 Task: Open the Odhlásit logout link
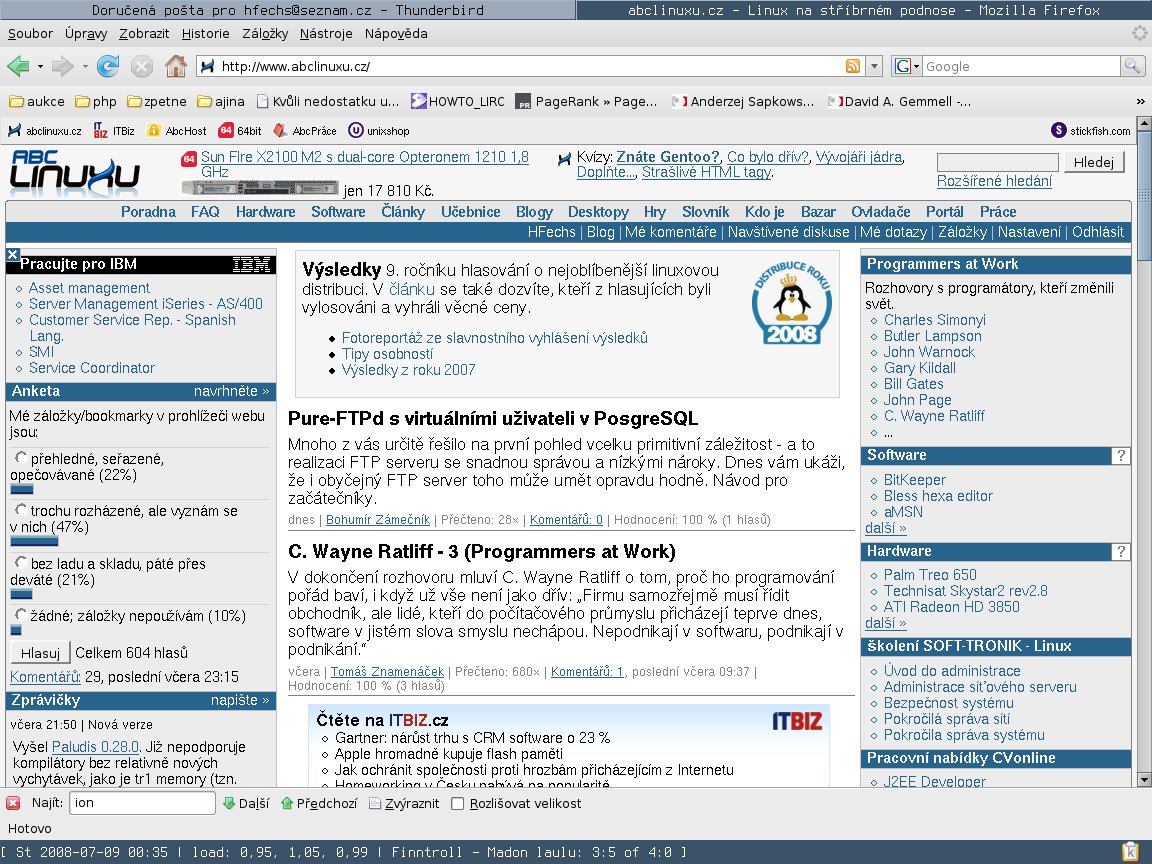click(x=1098, y=232)
